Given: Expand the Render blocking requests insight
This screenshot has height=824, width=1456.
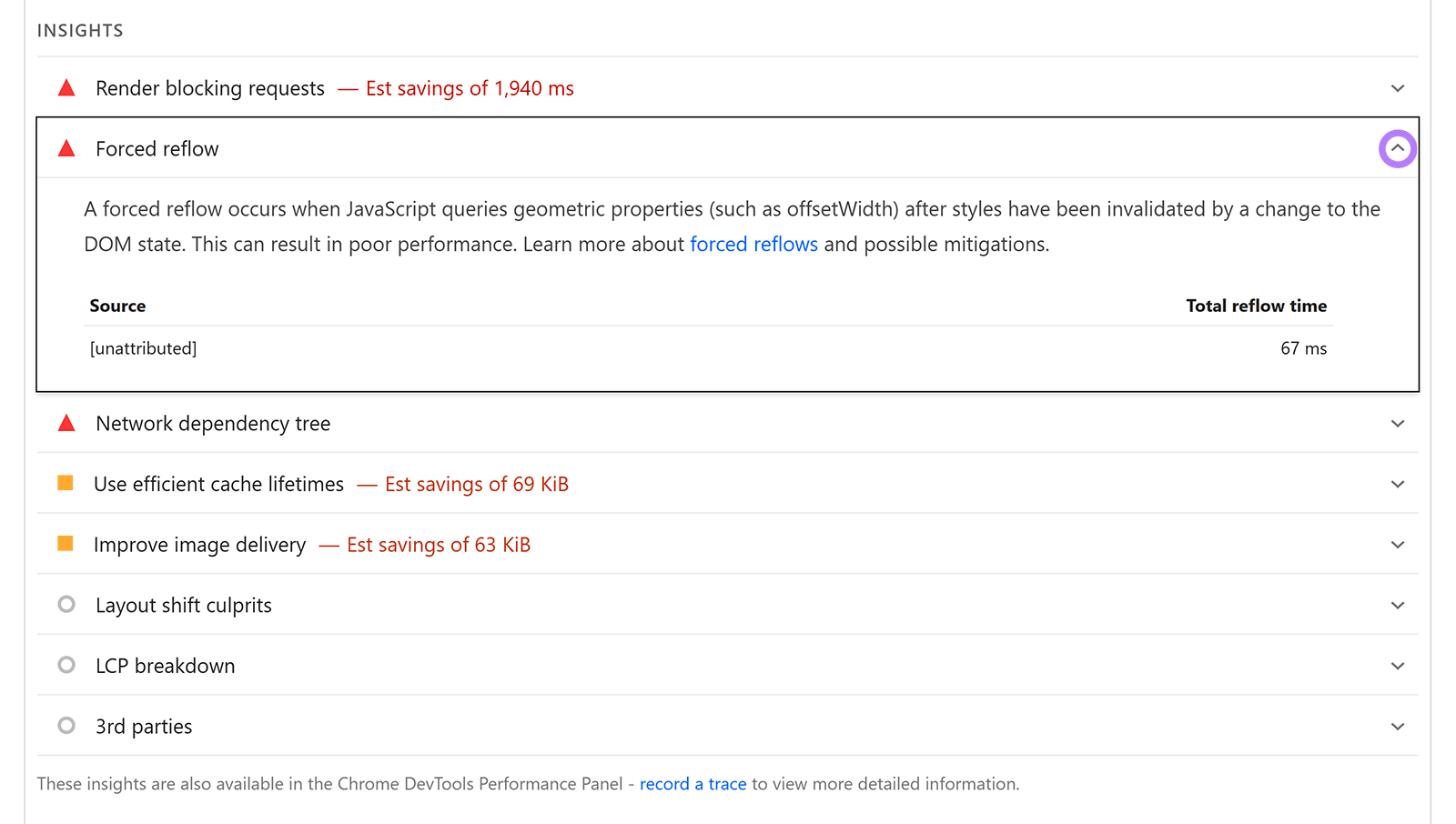Looking at the screenshot, I should pyautogui.click(x=1397, y=87).
